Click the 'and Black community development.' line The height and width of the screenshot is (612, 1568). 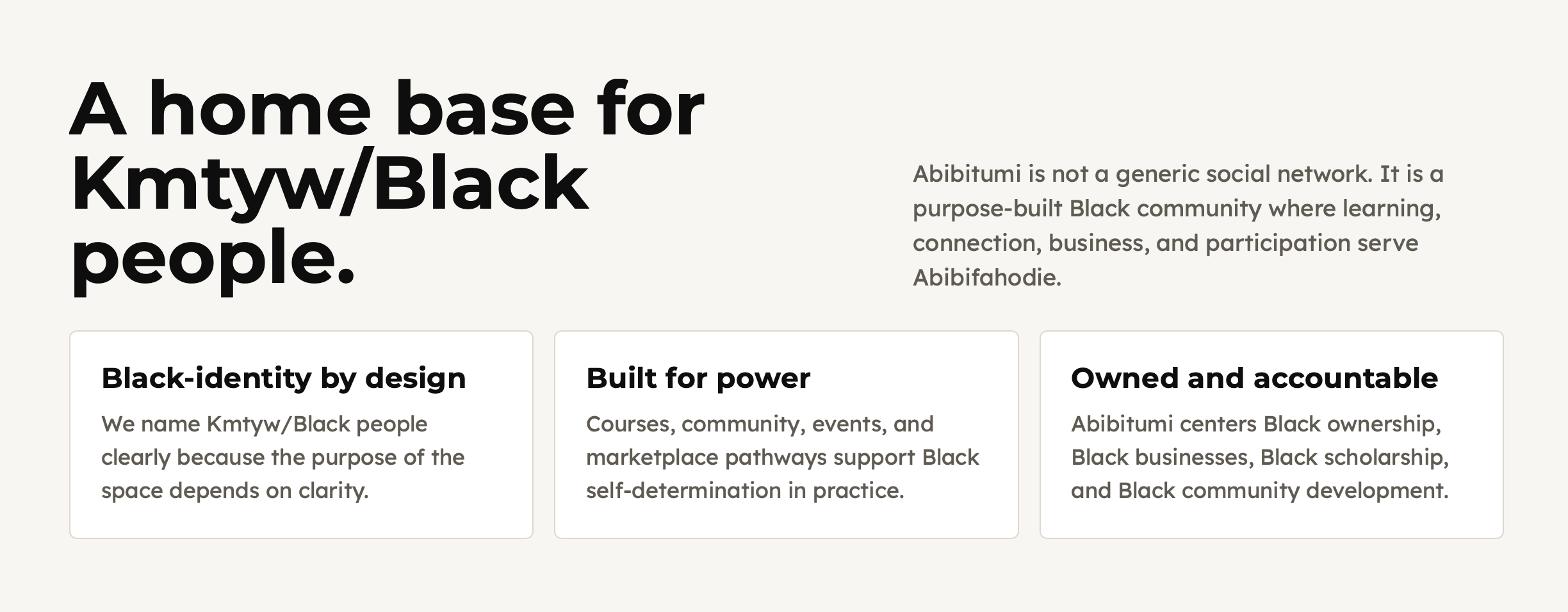1260,491
